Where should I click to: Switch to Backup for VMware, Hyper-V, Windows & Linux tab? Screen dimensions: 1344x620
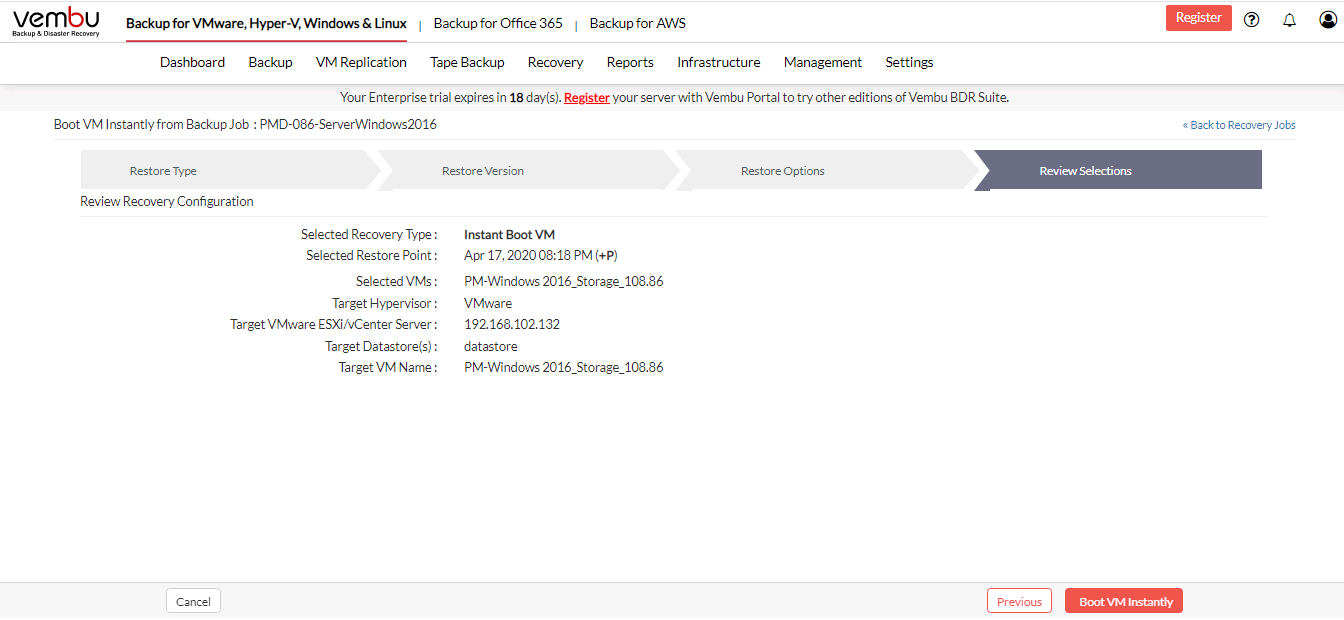click(x=266, y=23)
